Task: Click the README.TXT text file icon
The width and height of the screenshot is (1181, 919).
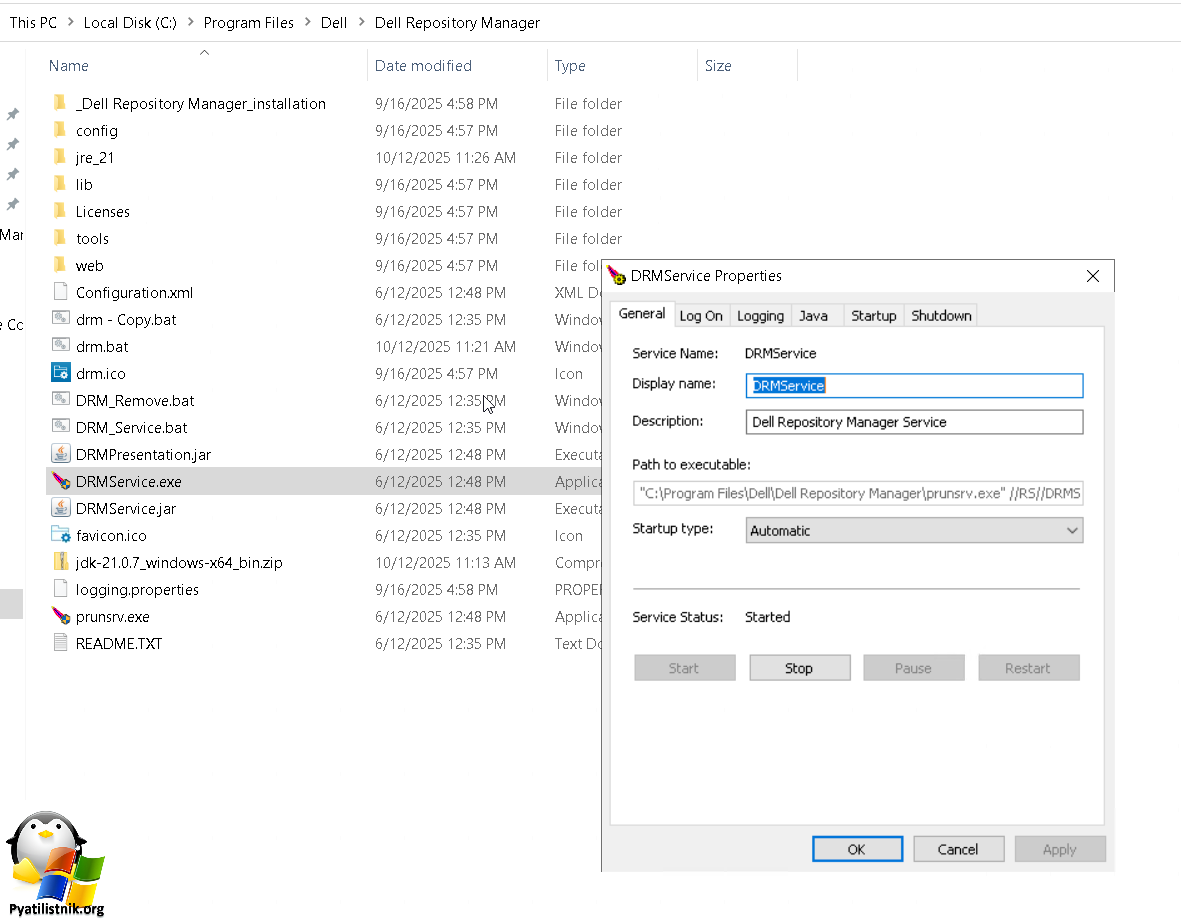Action: 60,644
